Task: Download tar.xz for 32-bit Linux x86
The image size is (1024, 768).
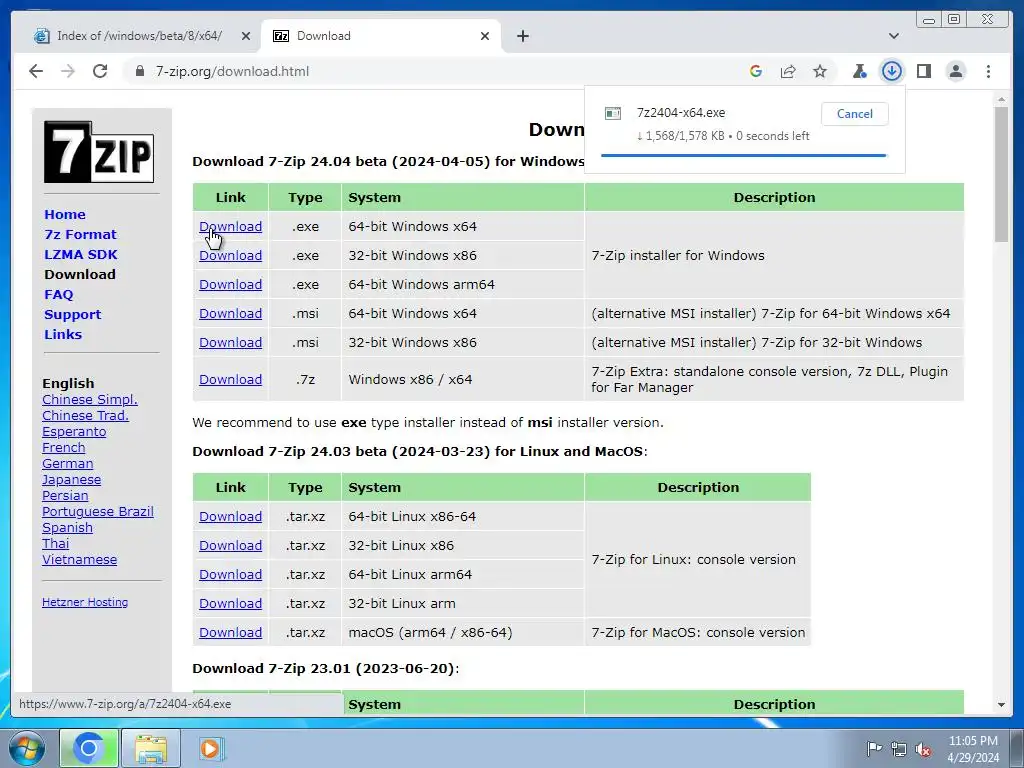Action: 231,545
